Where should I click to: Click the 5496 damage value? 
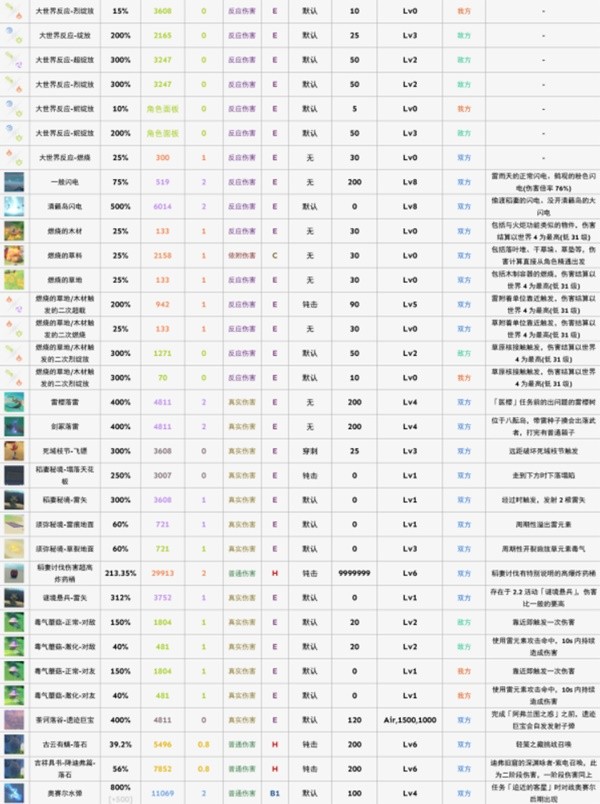coord(163,745)
